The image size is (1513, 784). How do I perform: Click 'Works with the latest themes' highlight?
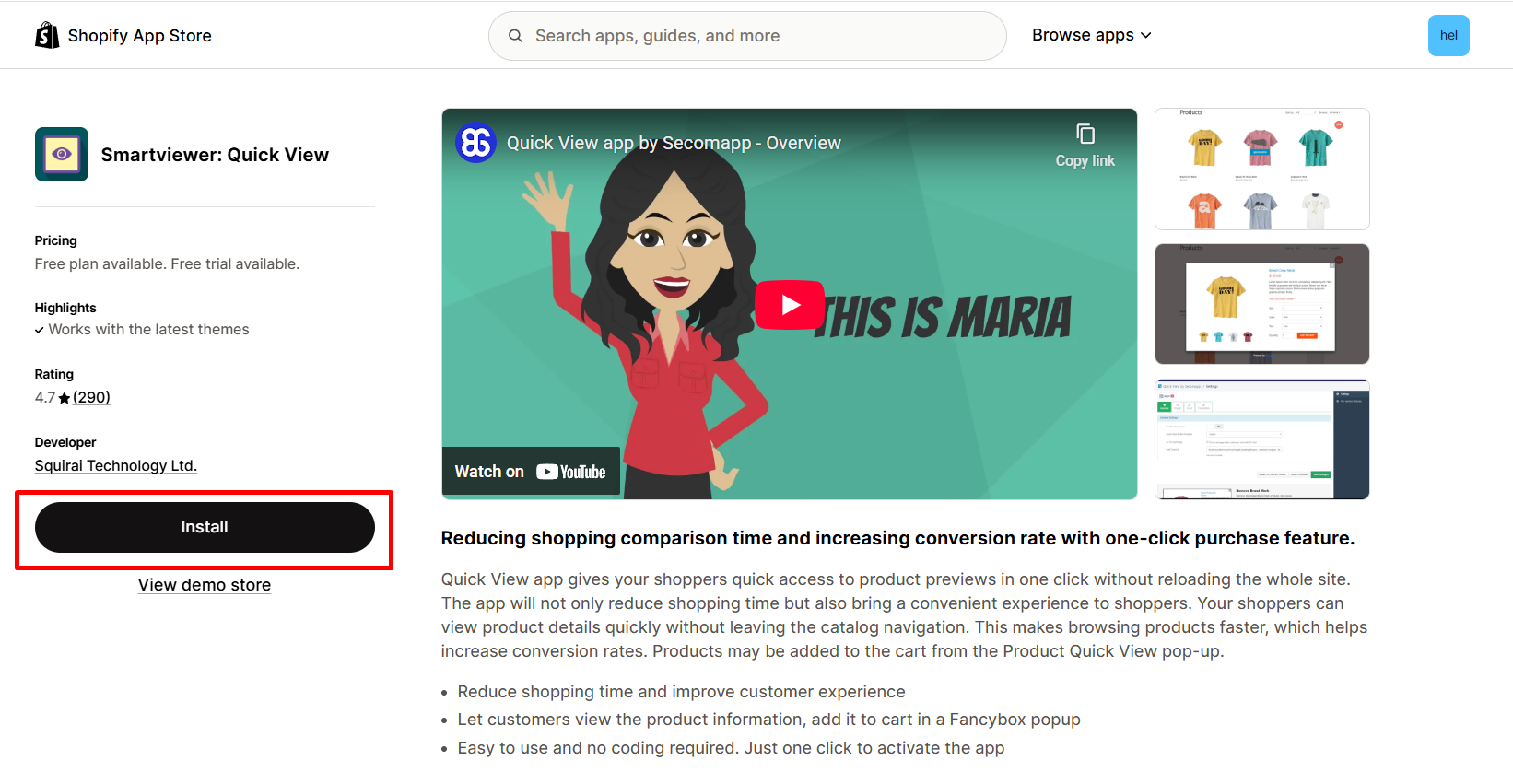coord(148,330)
